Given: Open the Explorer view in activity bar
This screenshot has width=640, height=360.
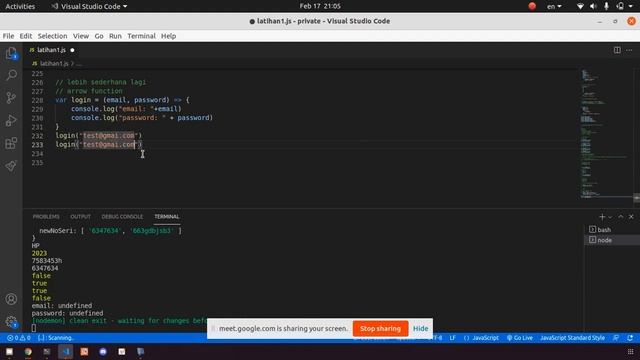Looking at the screenshot, I should 11,53.
